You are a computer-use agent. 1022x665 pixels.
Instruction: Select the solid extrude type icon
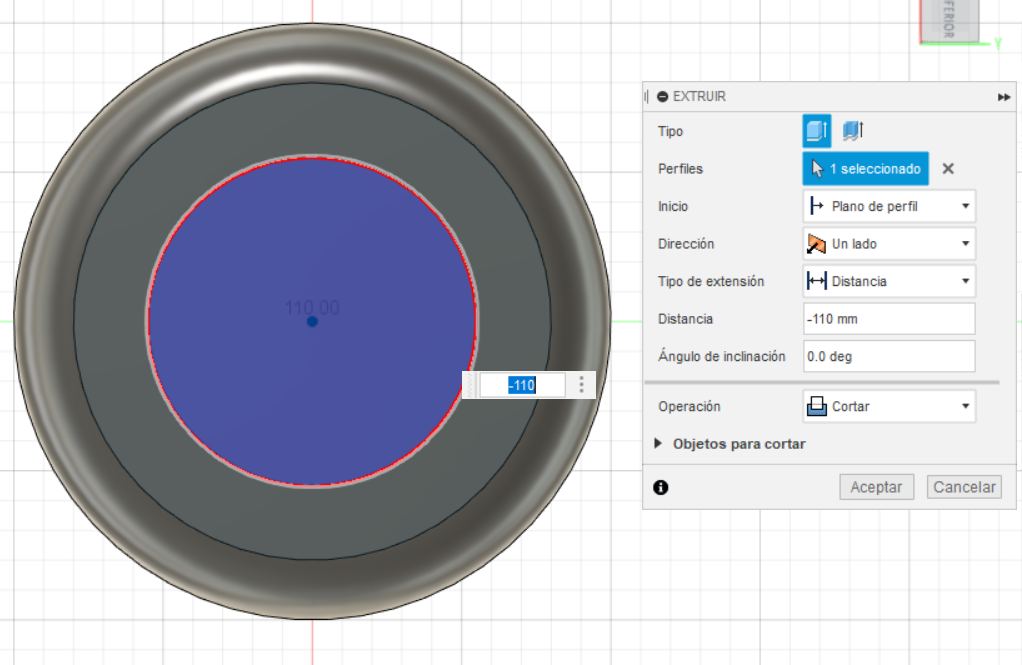pyautogui.click(x=816, y=131)
